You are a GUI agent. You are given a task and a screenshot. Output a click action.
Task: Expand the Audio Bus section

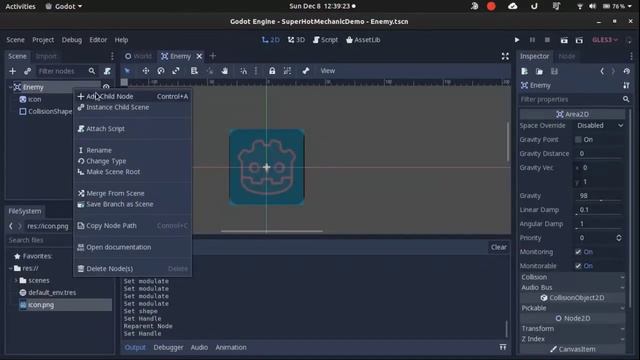click(572, 287)
